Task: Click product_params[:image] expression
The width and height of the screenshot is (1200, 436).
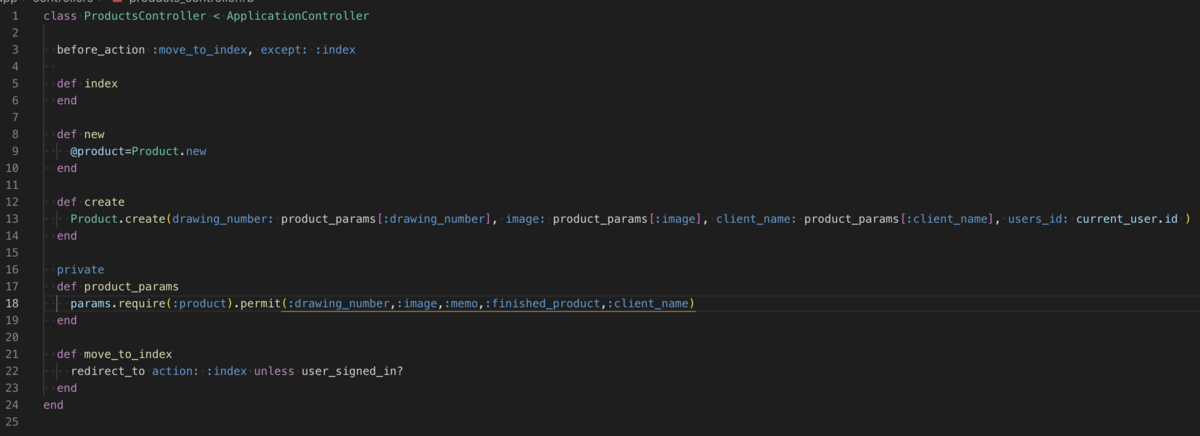Action: point(627,219)
